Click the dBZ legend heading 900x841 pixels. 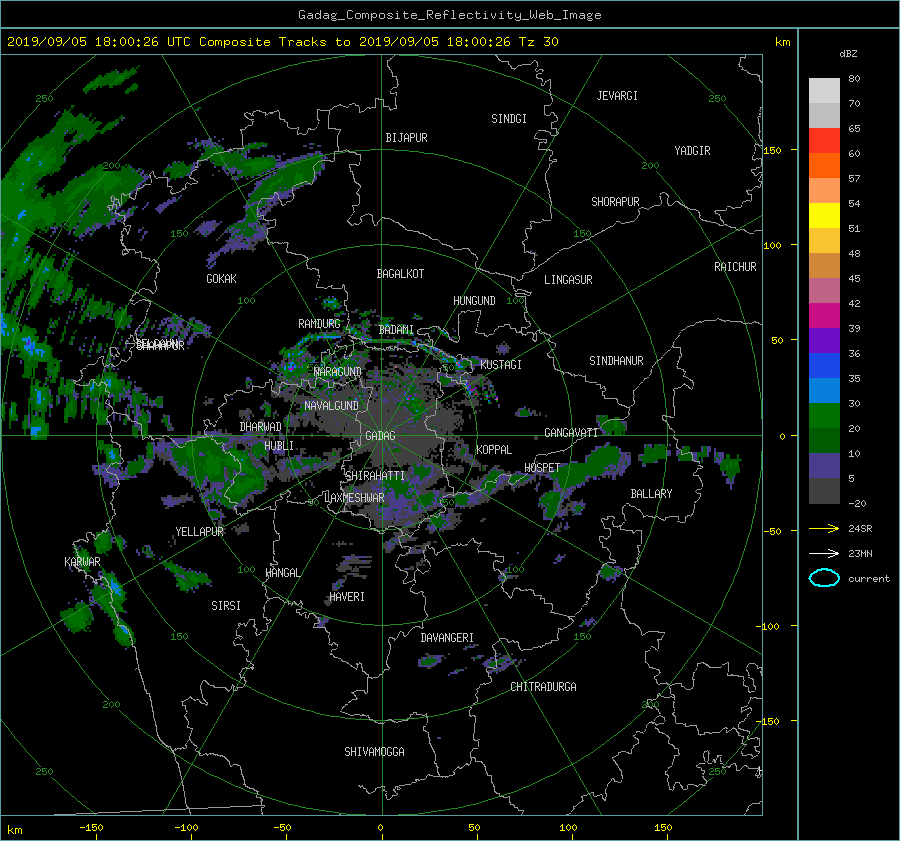tap(848, 53)
